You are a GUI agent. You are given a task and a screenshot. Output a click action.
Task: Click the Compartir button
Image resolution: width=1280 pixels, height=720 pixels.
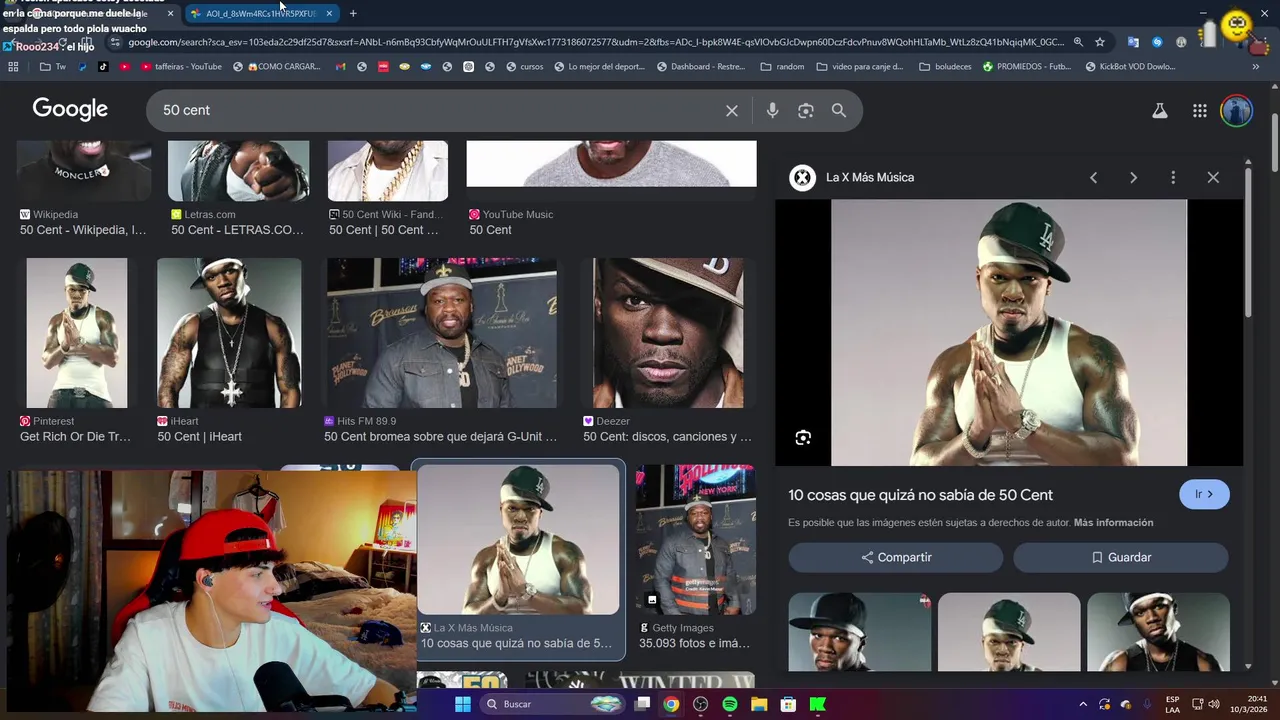point(896,557)
